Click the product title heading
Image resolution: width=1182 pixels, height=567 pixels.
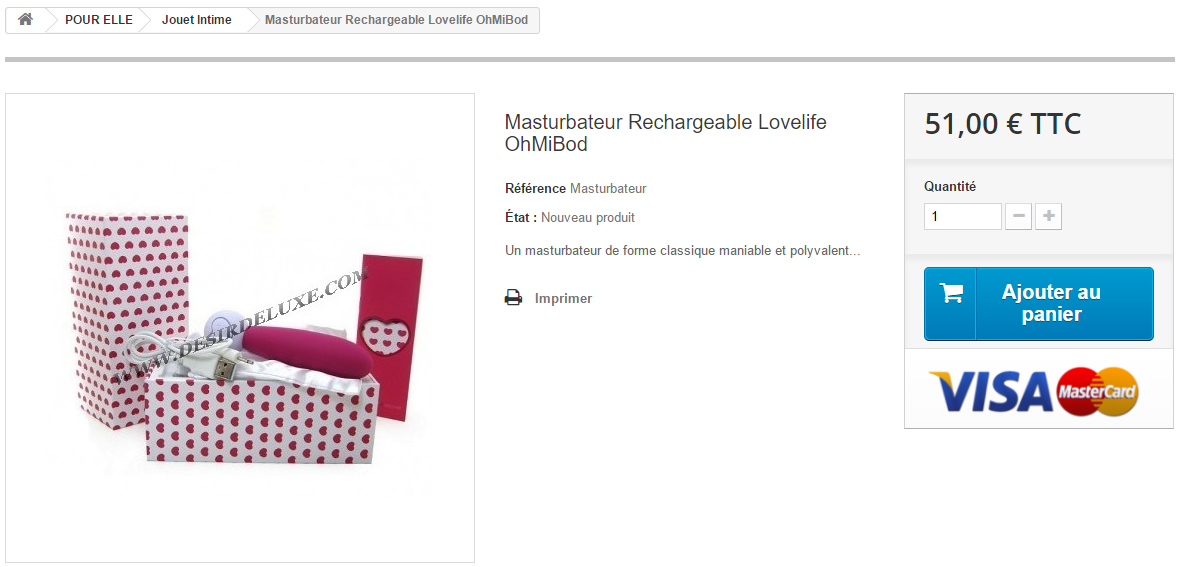[x=666, y=133]
